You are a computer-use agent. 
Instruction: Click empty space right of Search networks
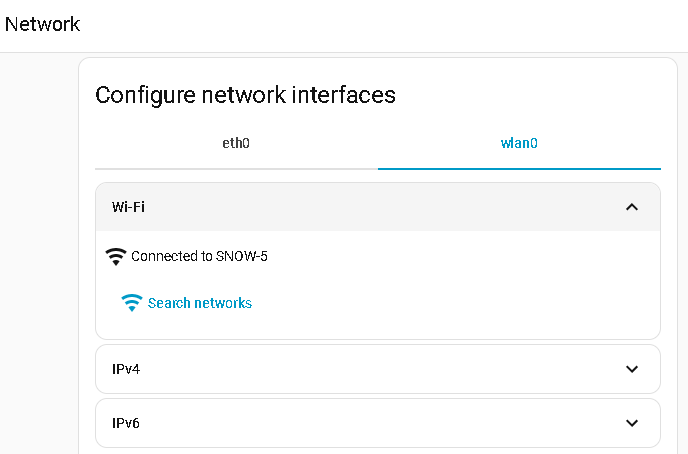pyautogui.click(x=450, y=303)
